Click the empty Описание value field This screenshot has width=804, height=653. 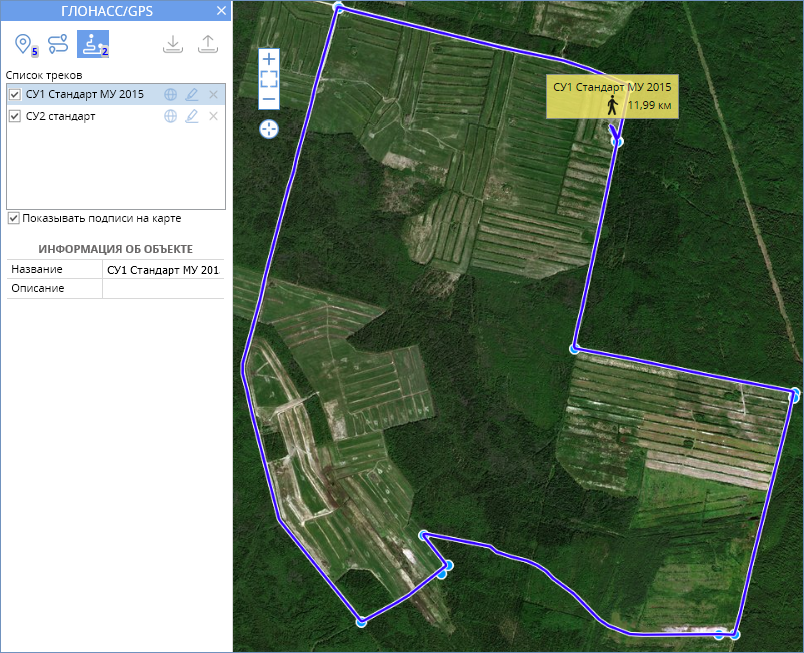point(163,289)
